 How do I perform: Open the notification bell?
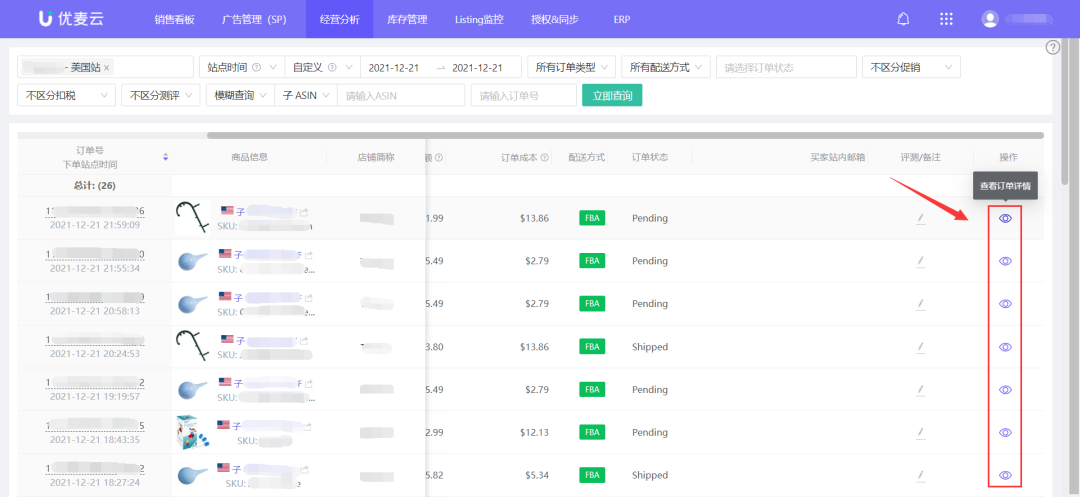point(903,19)
